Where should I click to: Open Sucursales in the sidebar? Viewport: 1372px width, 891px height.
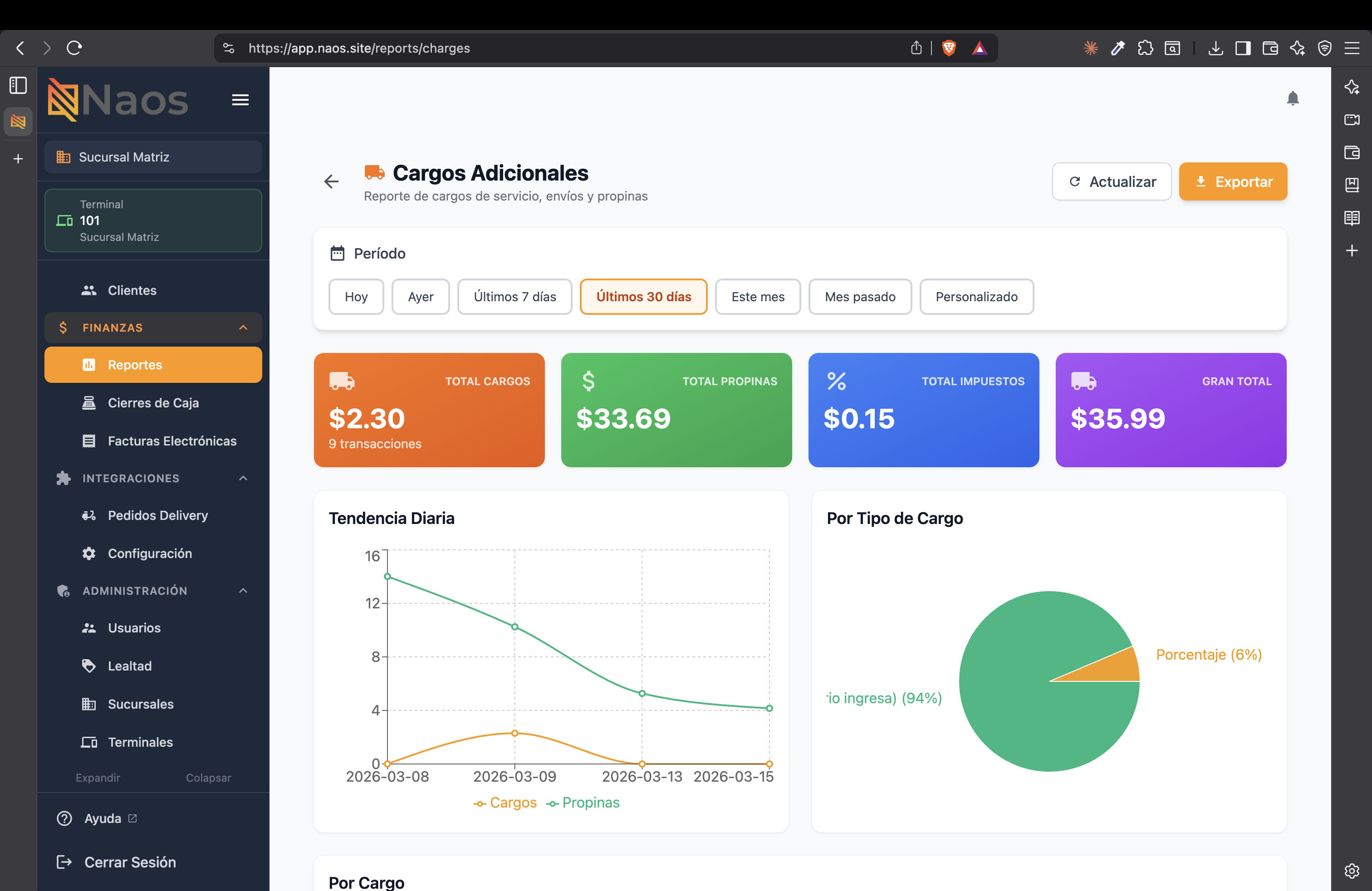click(x=153, y=703)
